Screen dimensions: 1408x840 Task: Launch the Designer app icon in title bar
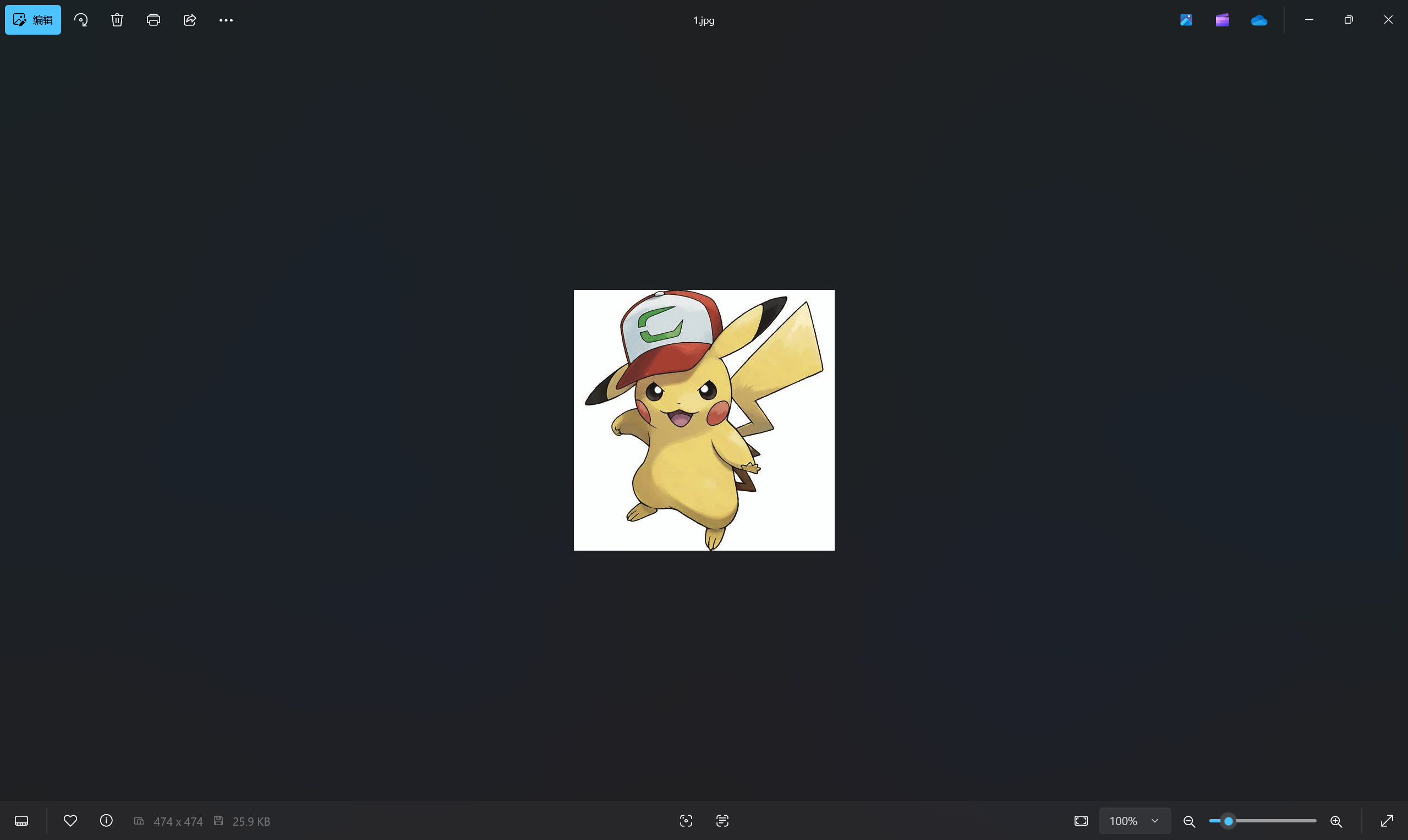[1186, 20]
